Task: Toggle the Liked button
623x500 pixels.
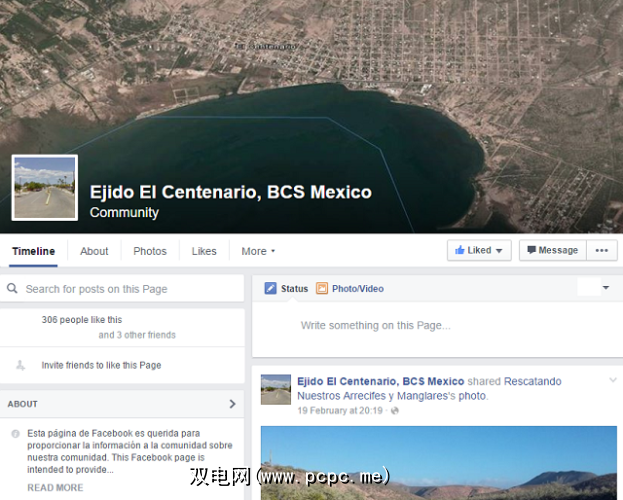Action: (479, 250)
